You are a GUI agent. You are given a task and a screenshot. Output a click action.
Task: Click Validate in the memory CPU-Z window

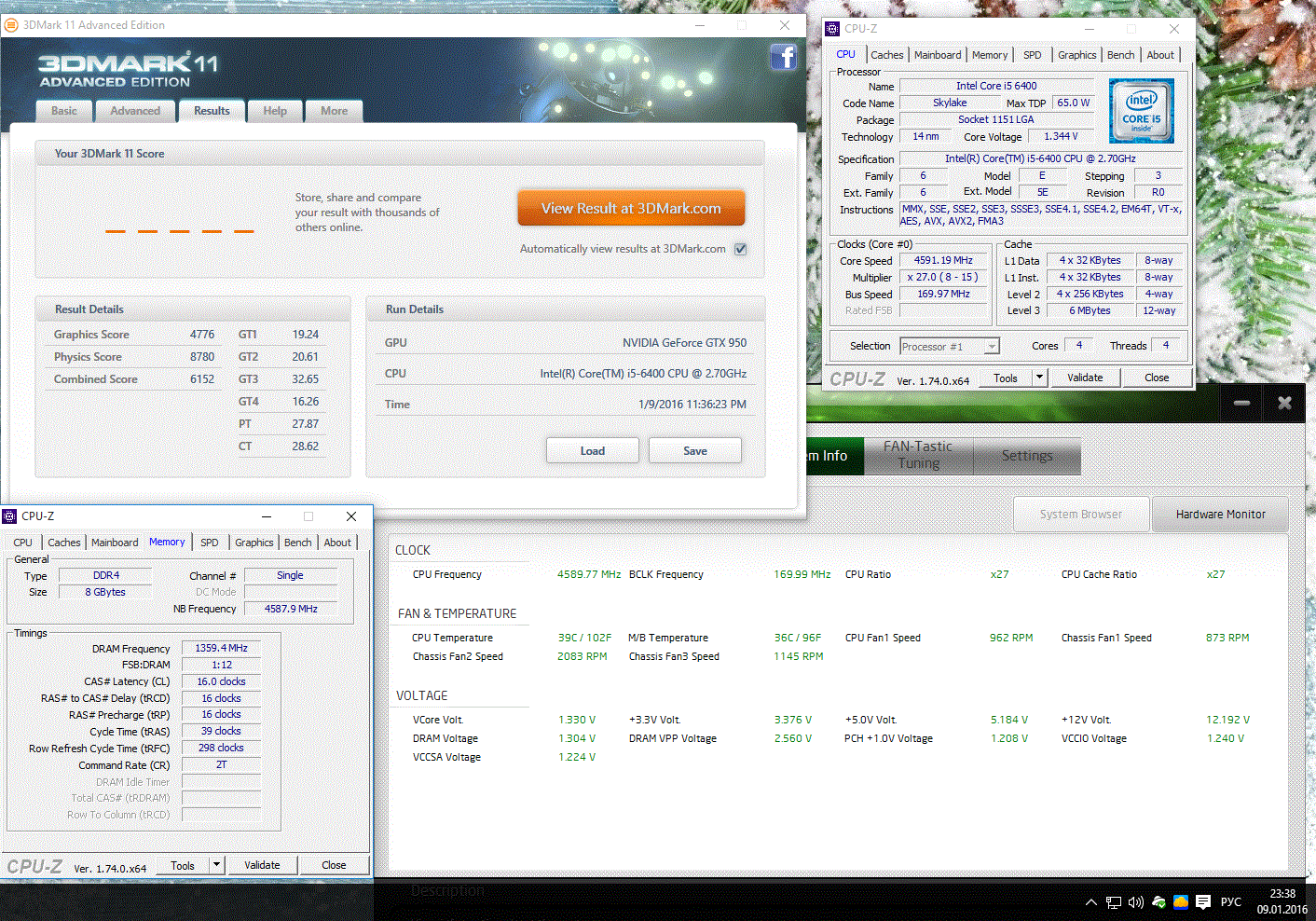pos(262,865)
